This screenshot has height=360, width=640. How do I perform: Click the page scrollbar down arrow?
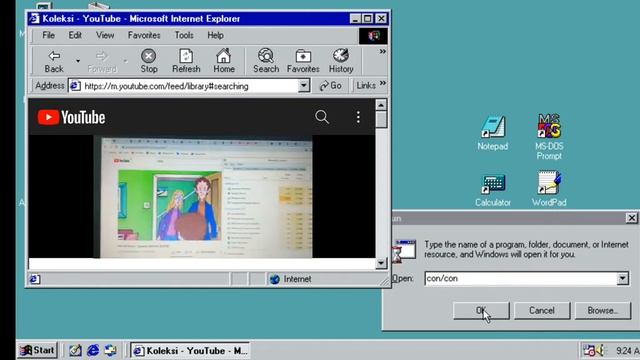[381, 263]
